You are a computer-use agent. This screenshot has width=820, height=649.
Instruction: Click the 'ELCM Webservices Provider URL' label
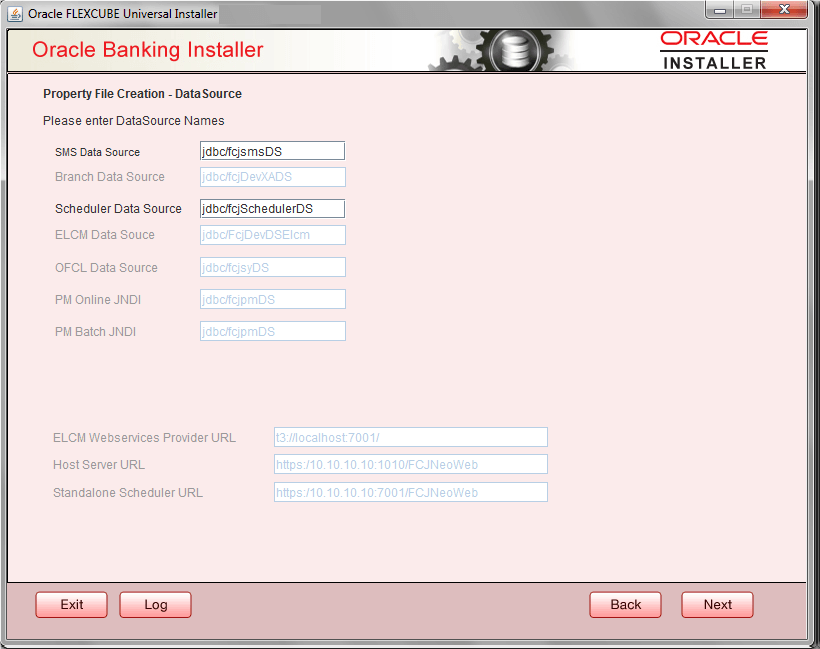(x=144, y=438)
